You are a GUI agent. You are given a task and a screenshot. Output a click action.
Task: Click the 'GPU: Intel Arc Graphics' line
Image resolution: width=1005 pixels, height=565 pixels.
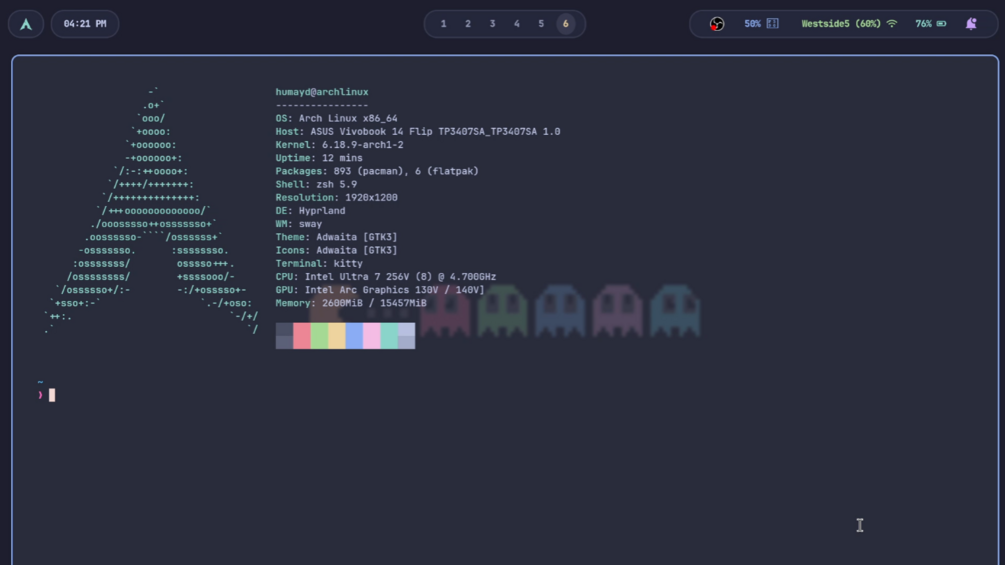click(x=380, y=290)
